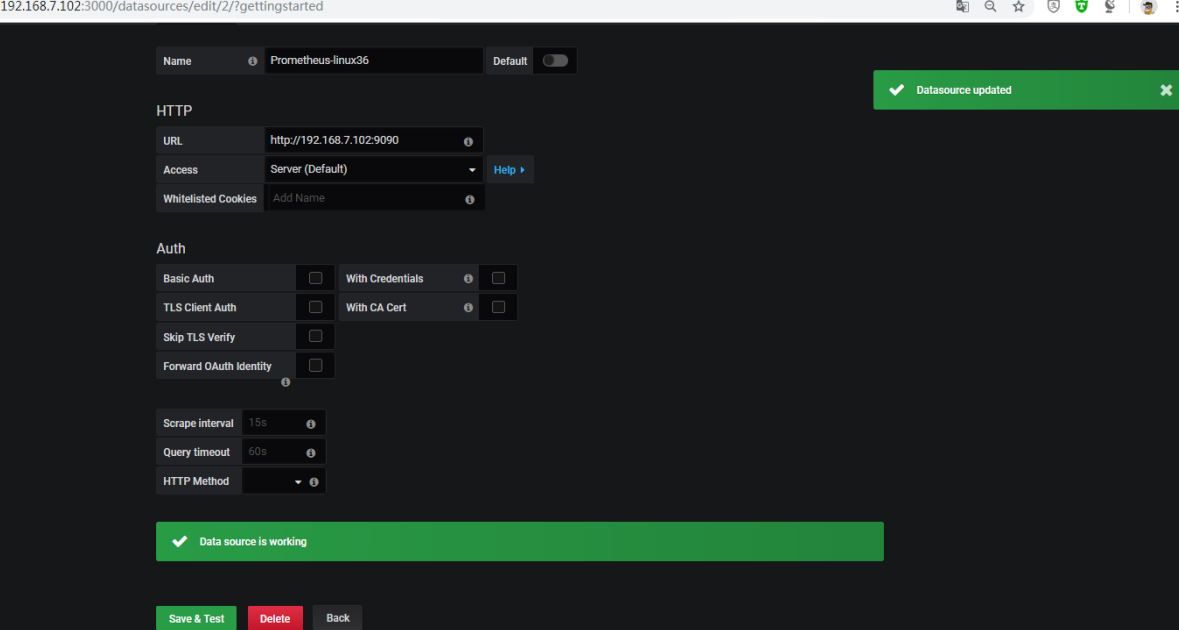
Task: Click the Forward OAuth Identity info icon
Action: click(x=286, y=382)
